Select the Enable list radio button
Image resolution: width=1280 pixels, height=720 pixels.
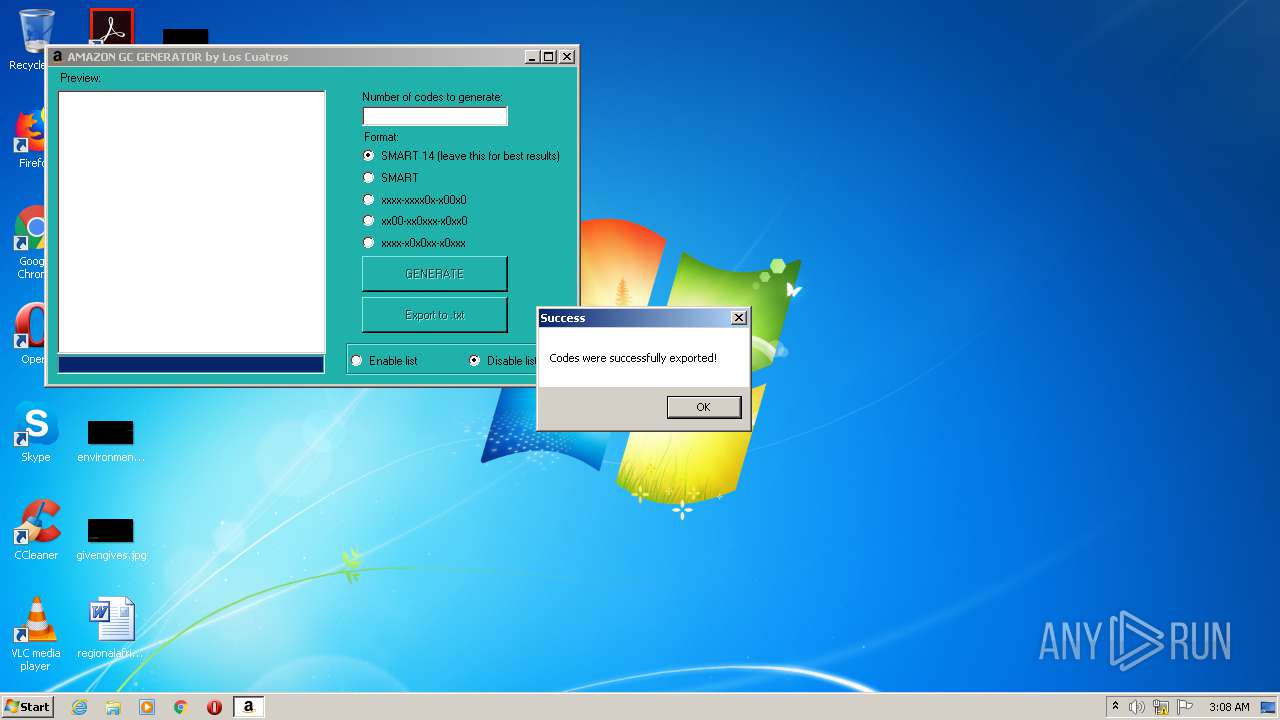tap(357, 361)
